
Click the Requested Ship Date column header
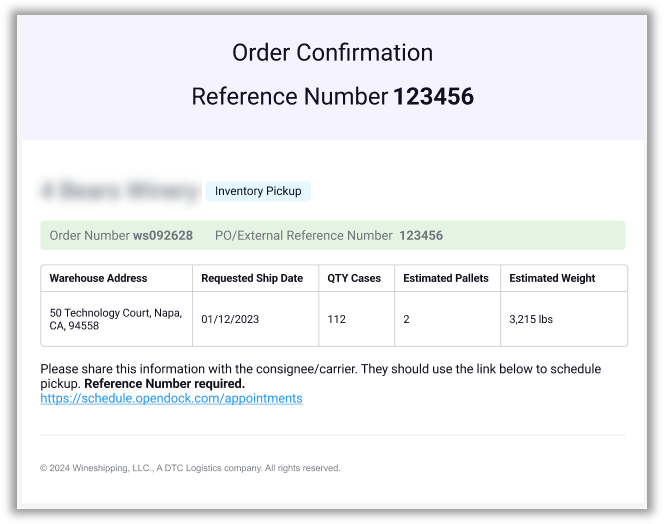[252, 278]
